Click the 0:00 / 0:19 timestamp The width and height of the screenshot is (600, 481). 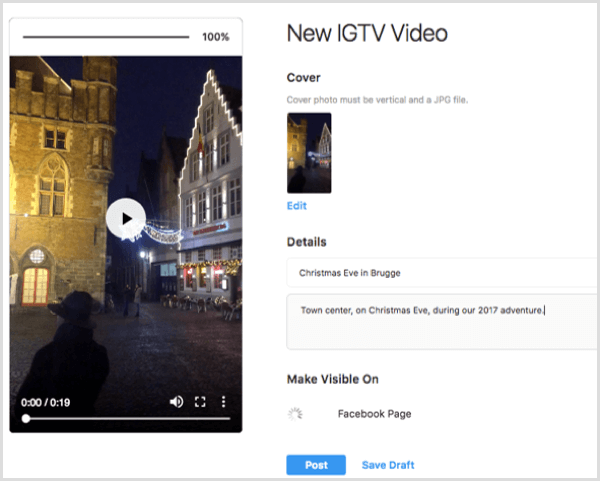point(47,401)
